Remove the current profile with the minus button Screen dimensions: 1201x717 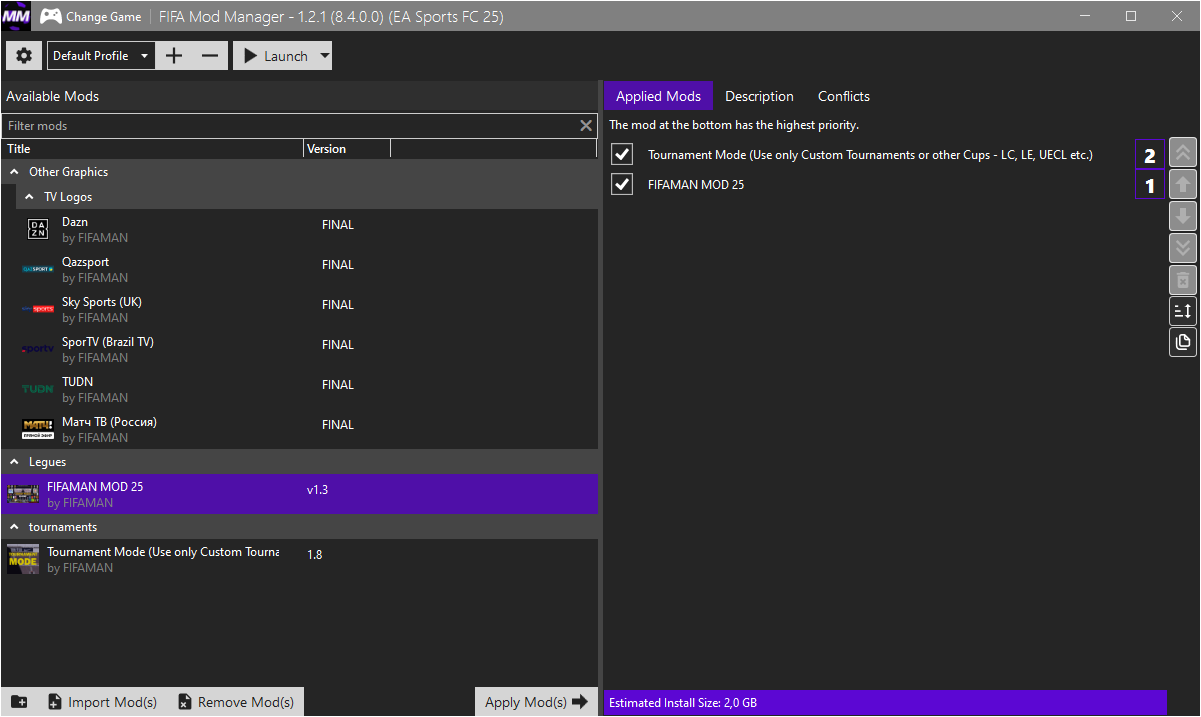[210, 56]
